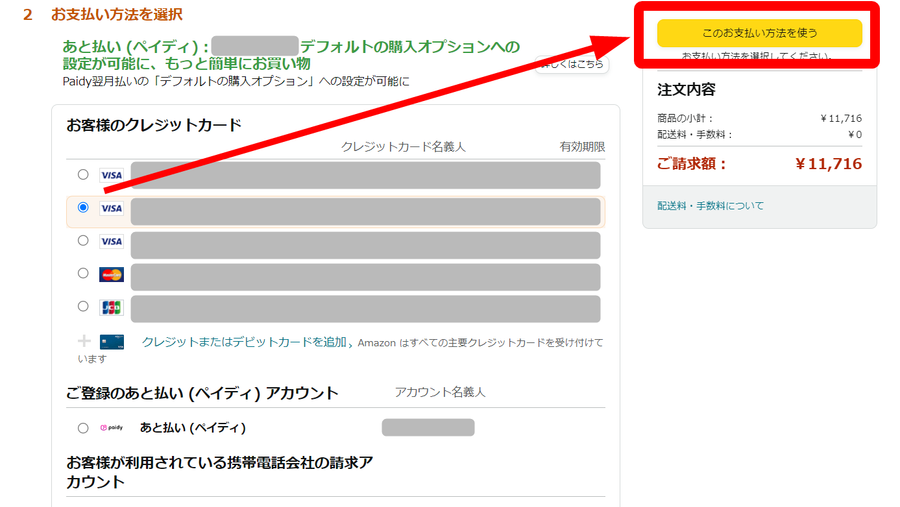
Task: Click the お客様のクレジットカード heading
Action: 154,125
